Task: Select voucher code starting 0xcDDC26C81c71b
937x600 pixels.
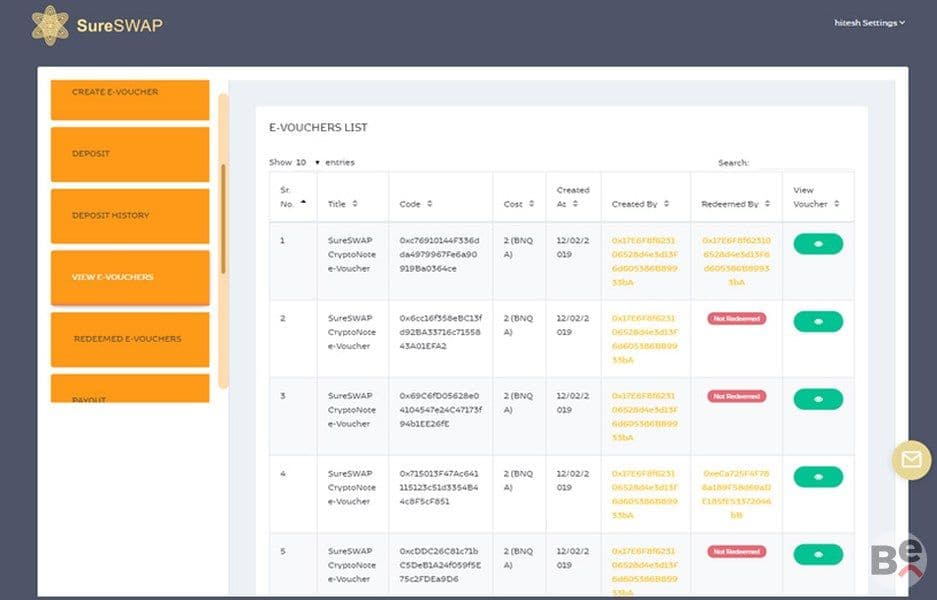Action: tap(440, 565)
